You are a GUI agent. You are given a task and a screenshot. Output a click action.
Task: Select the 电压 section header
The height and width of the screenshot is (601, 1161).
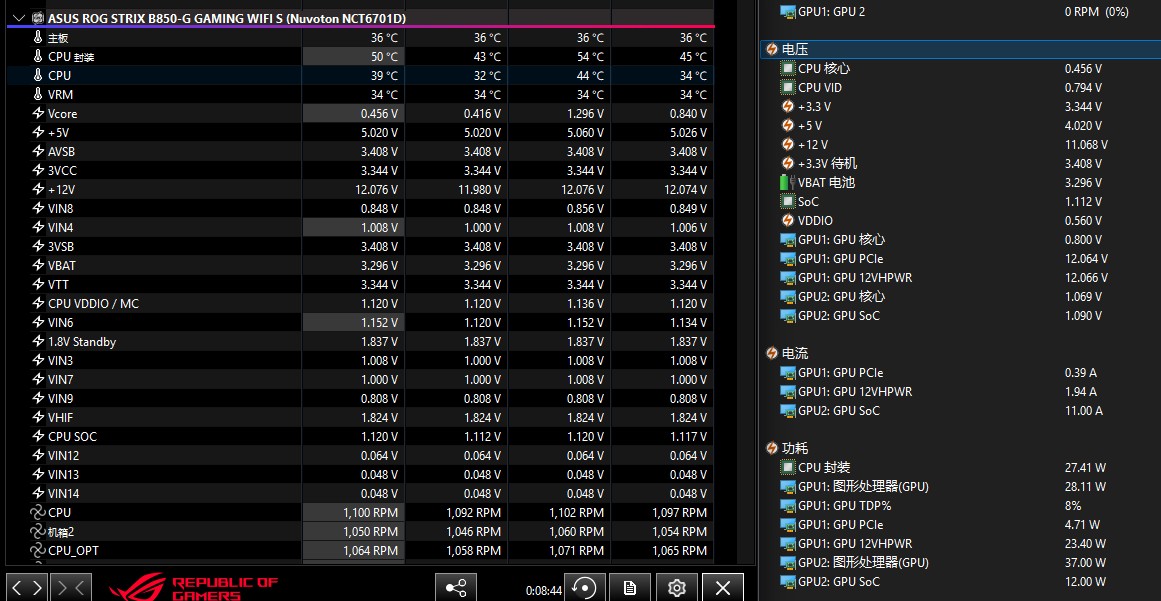click(x=960, y=50)
